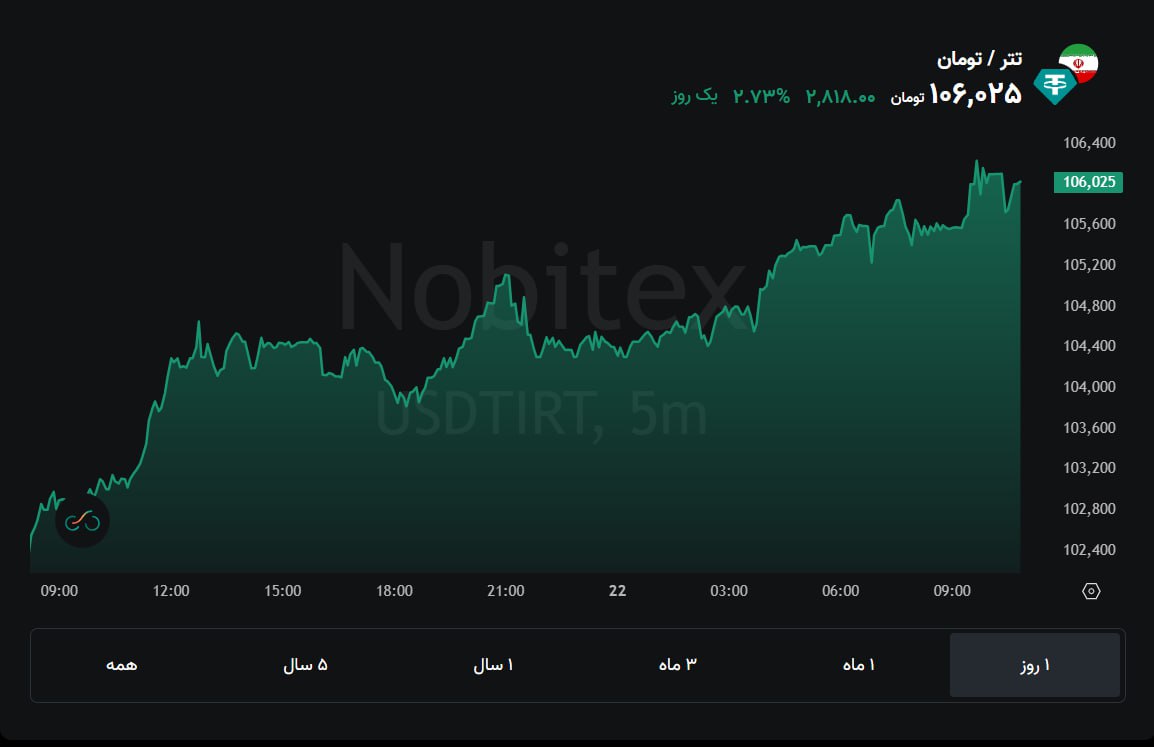Select the ۱ روز time range tab
This screenshot has width=1154, height=747.
click(x=1035, y=665)
